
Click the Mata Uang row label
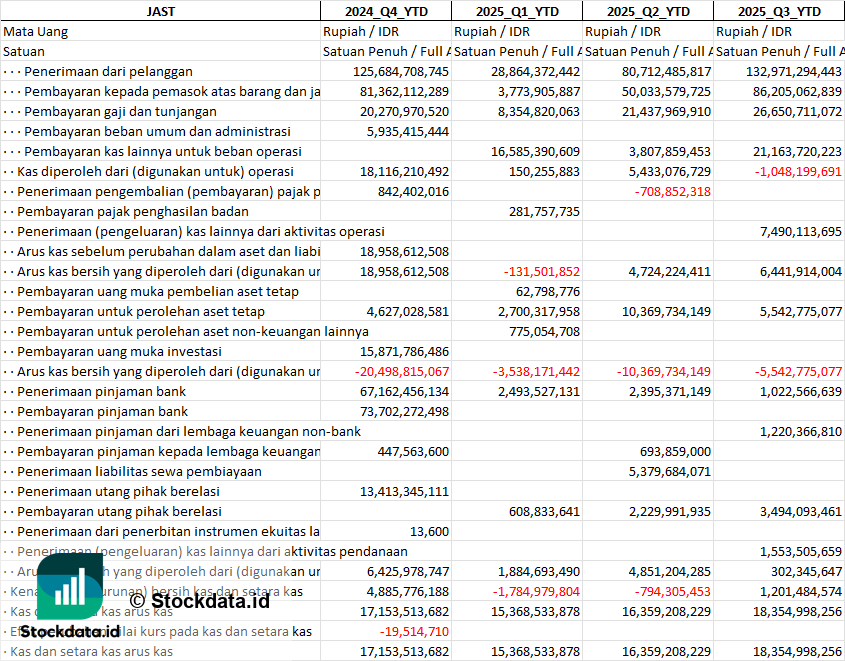coord(36,31)
